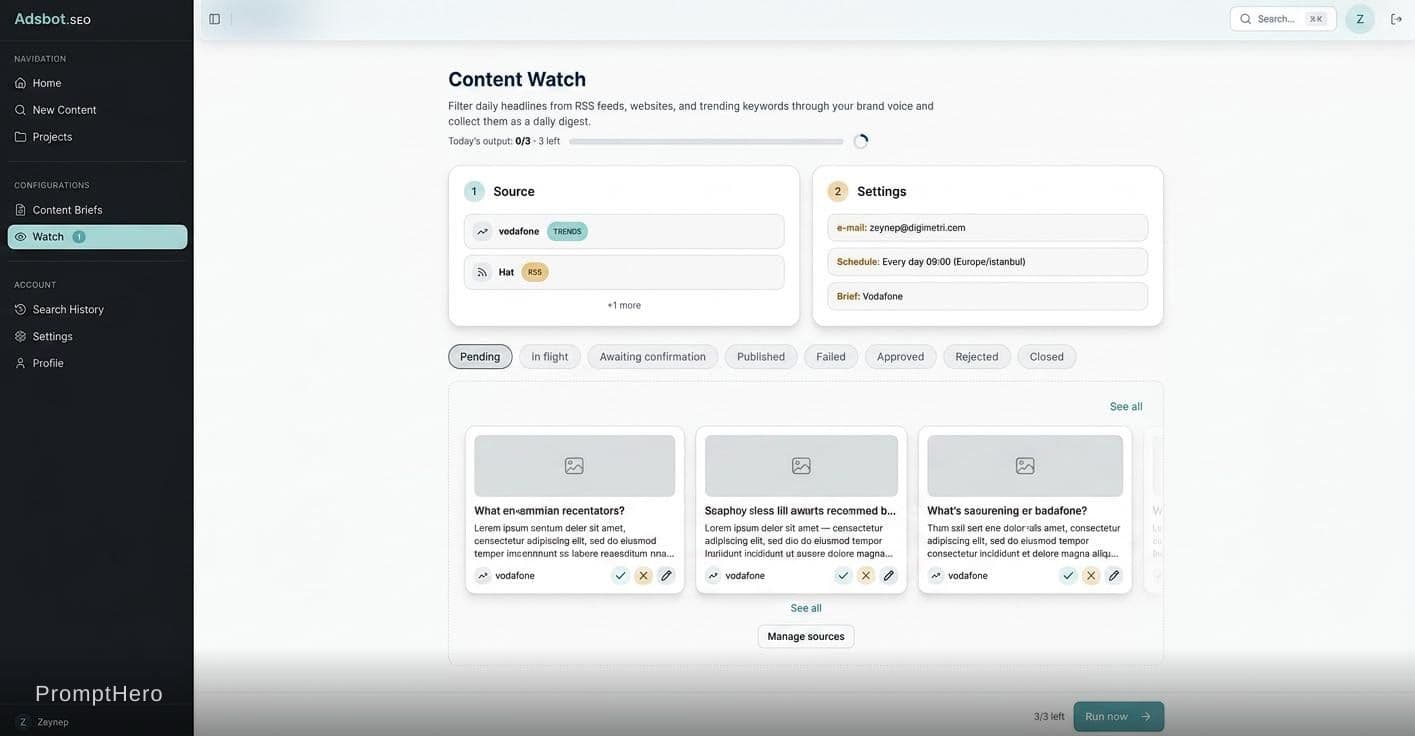Click the Search field at top
Viewport: 1415px width, 736px height.
tap(1283, 19)
